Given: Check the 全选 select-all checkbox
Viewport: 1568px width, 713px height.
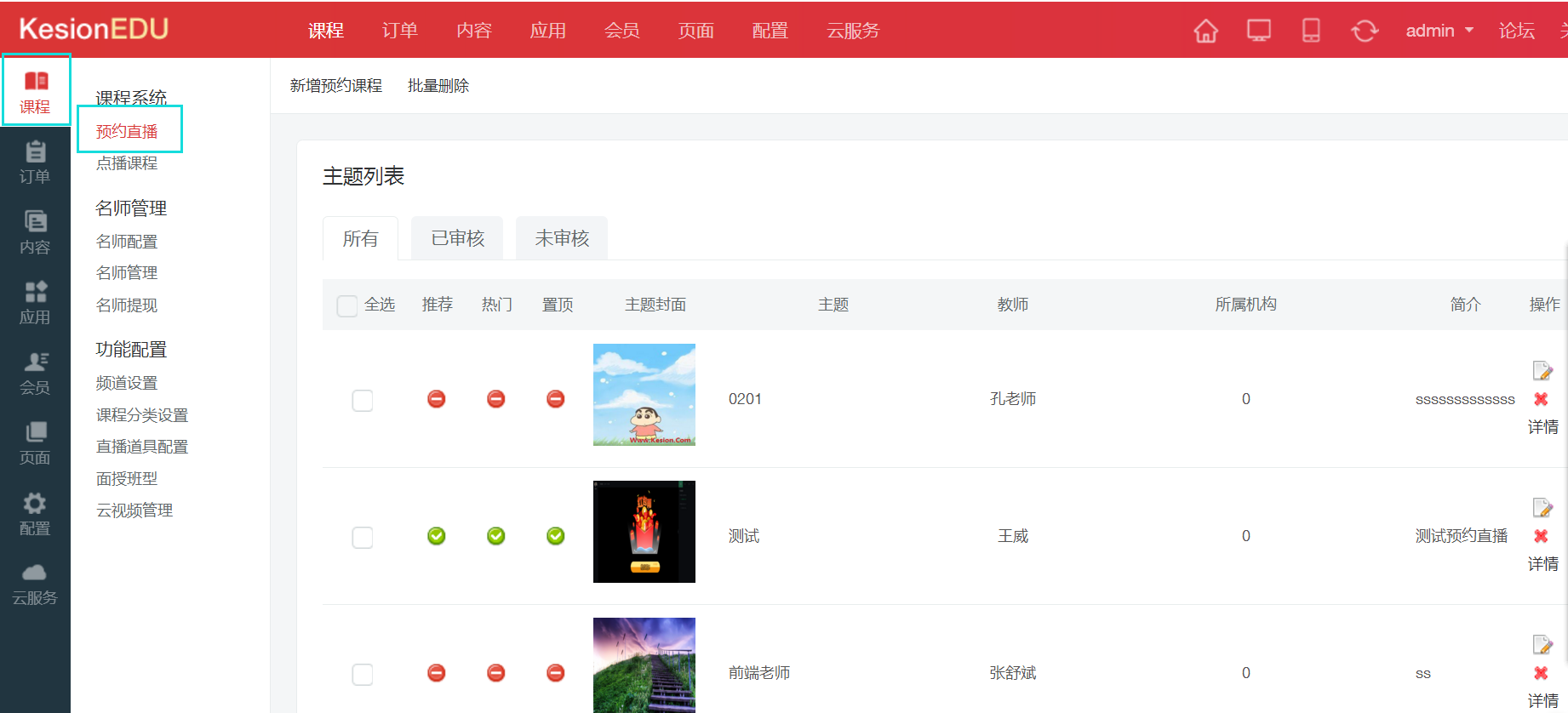Looking at the screenshot, I should [347, 305].
